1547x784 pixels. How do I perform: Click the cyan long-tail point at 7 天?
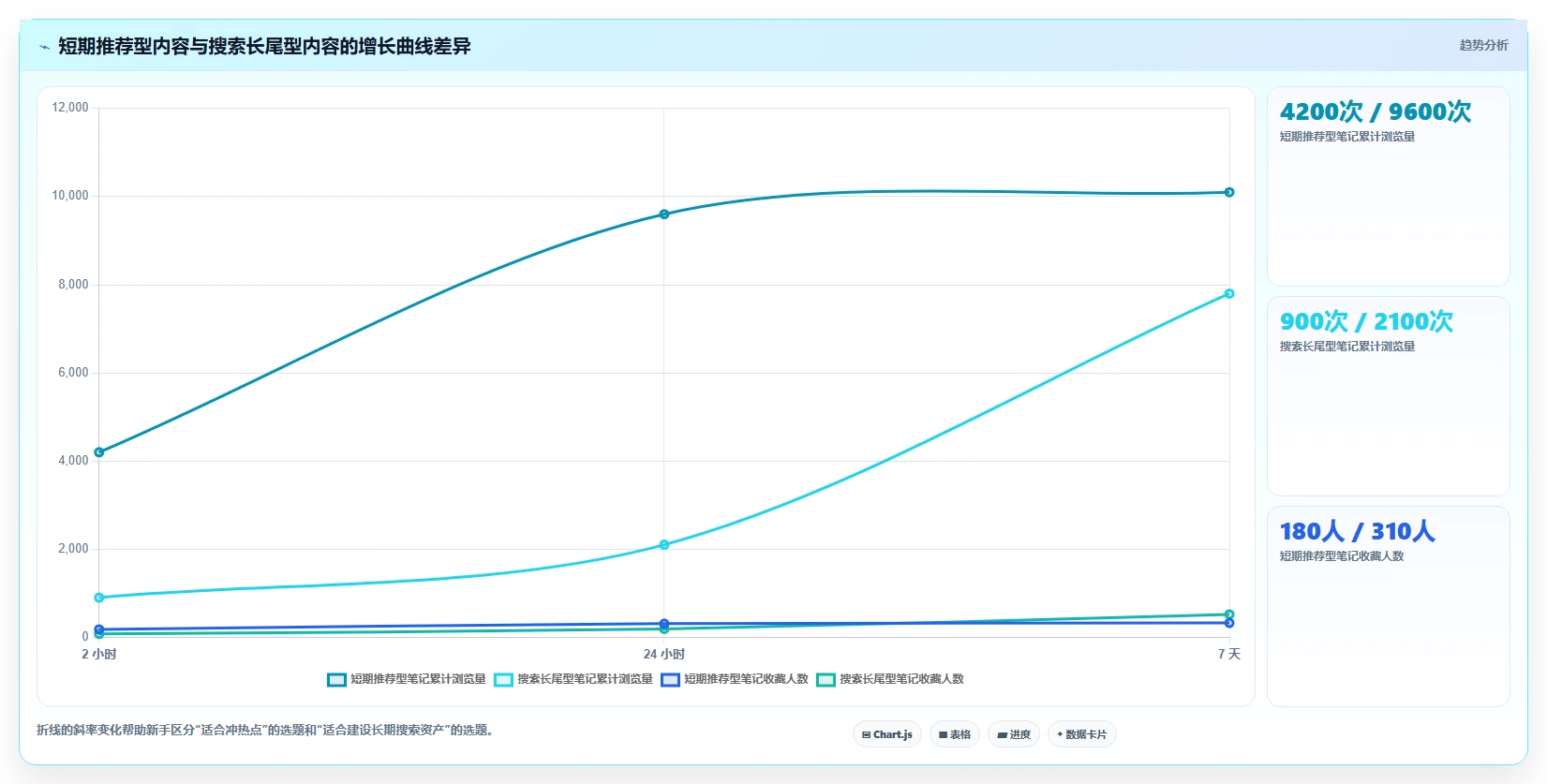pos(1229,293)
